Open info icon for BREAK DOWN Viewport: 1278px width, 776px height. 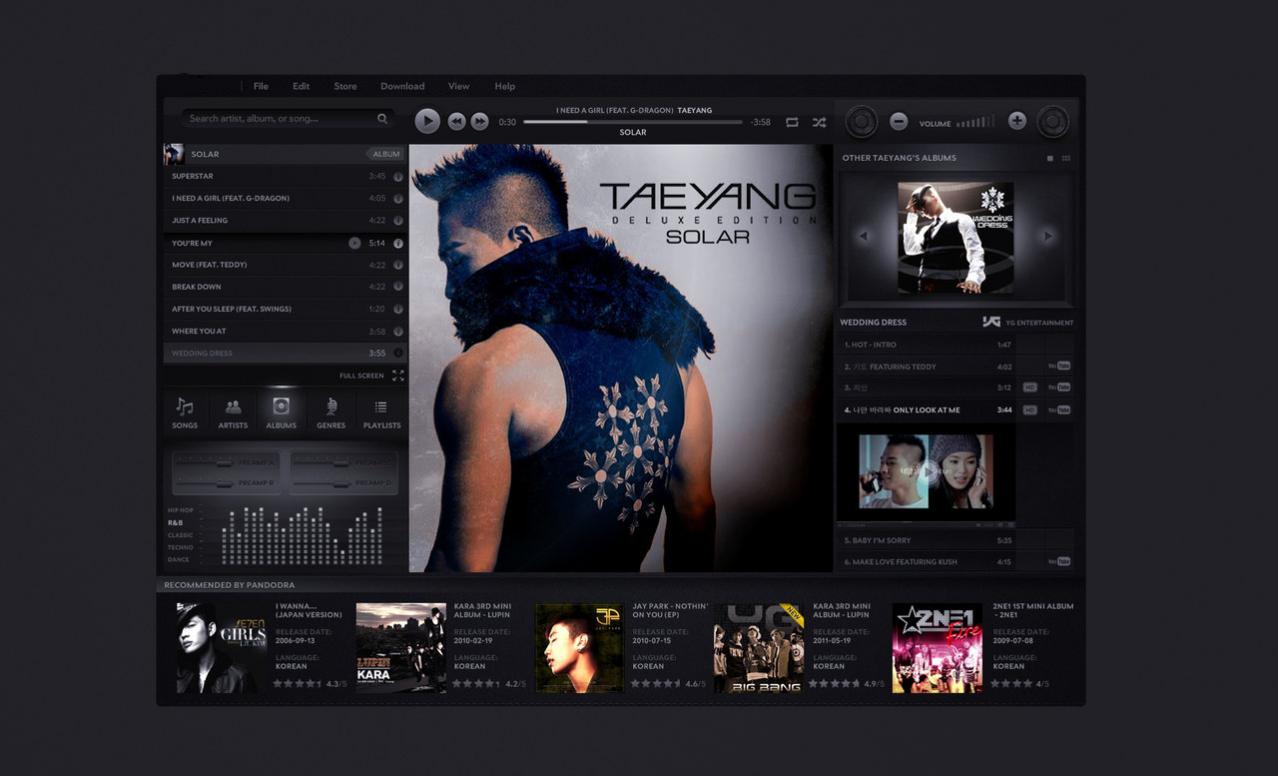click(398, 287)
